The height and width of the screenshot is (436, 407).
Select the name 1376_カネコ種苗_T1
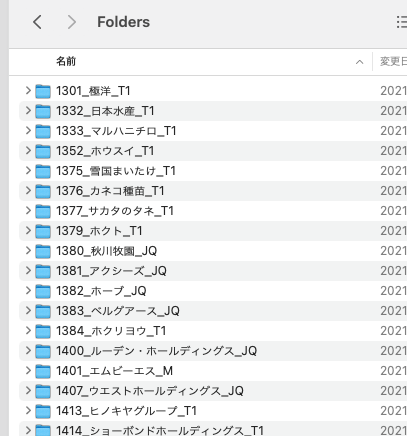pos(110,191)
